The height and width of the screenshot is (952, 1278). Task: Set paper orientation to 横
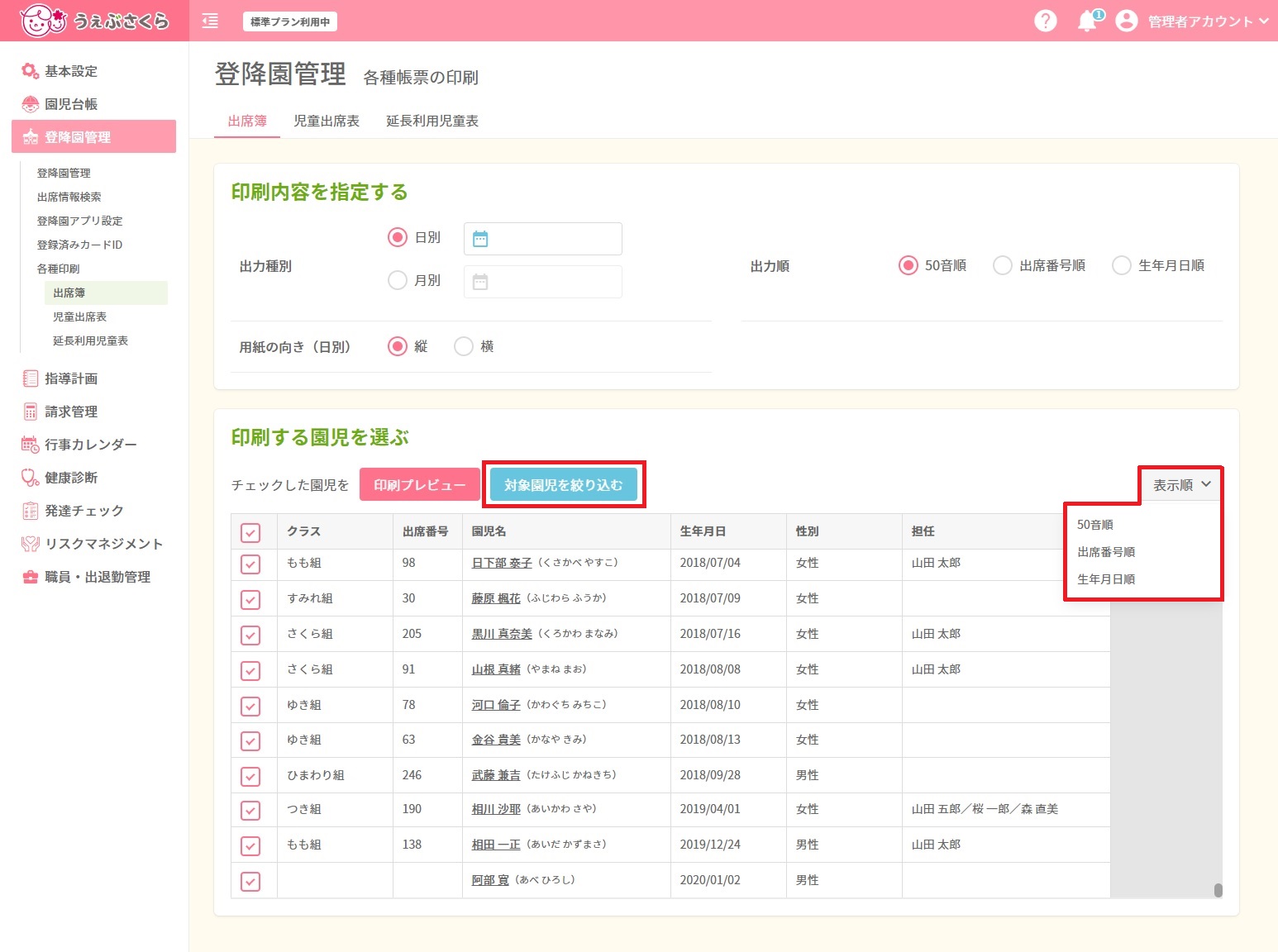tap(464, 346)
